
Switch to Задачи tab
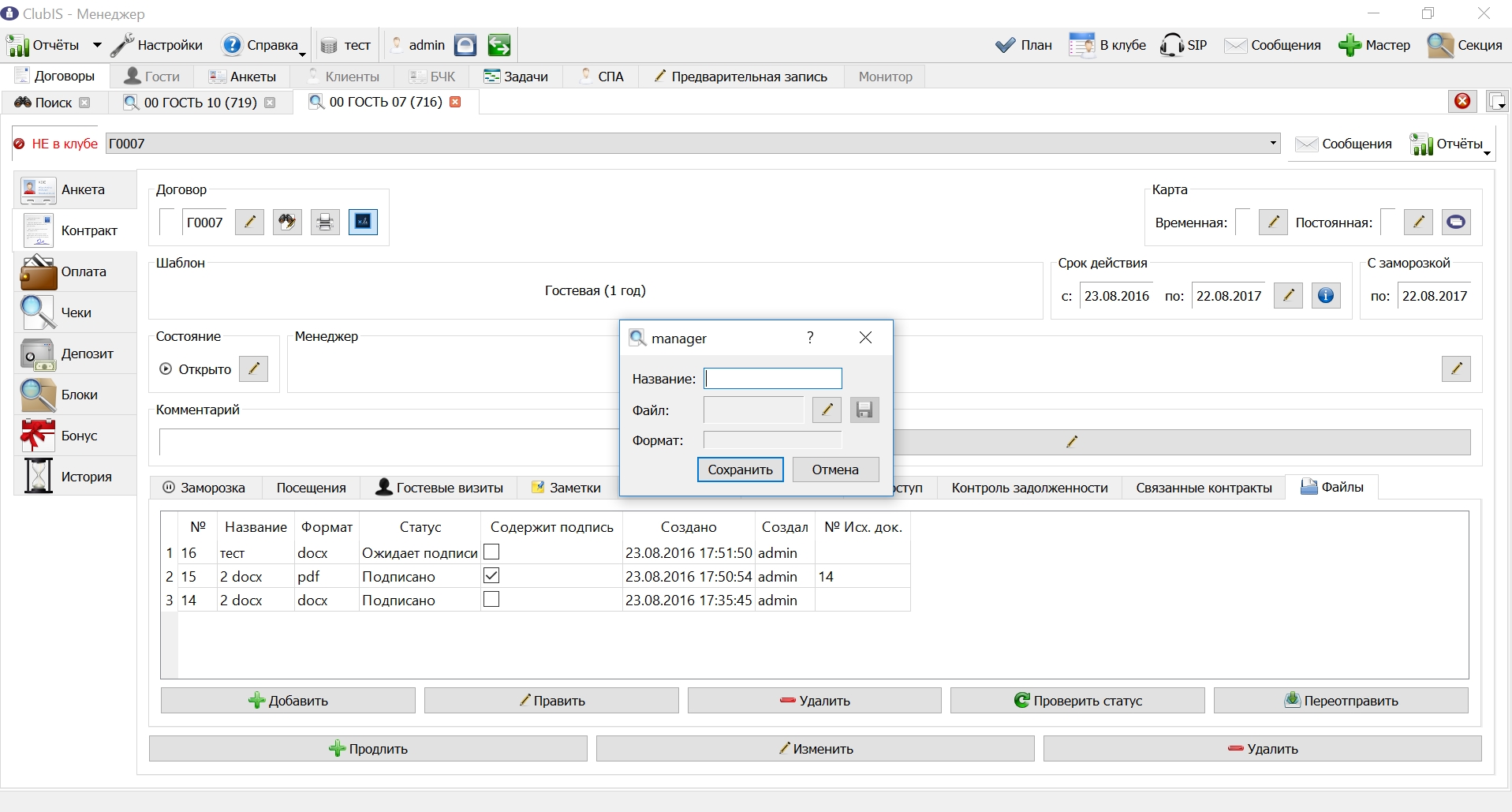(516, 77)
